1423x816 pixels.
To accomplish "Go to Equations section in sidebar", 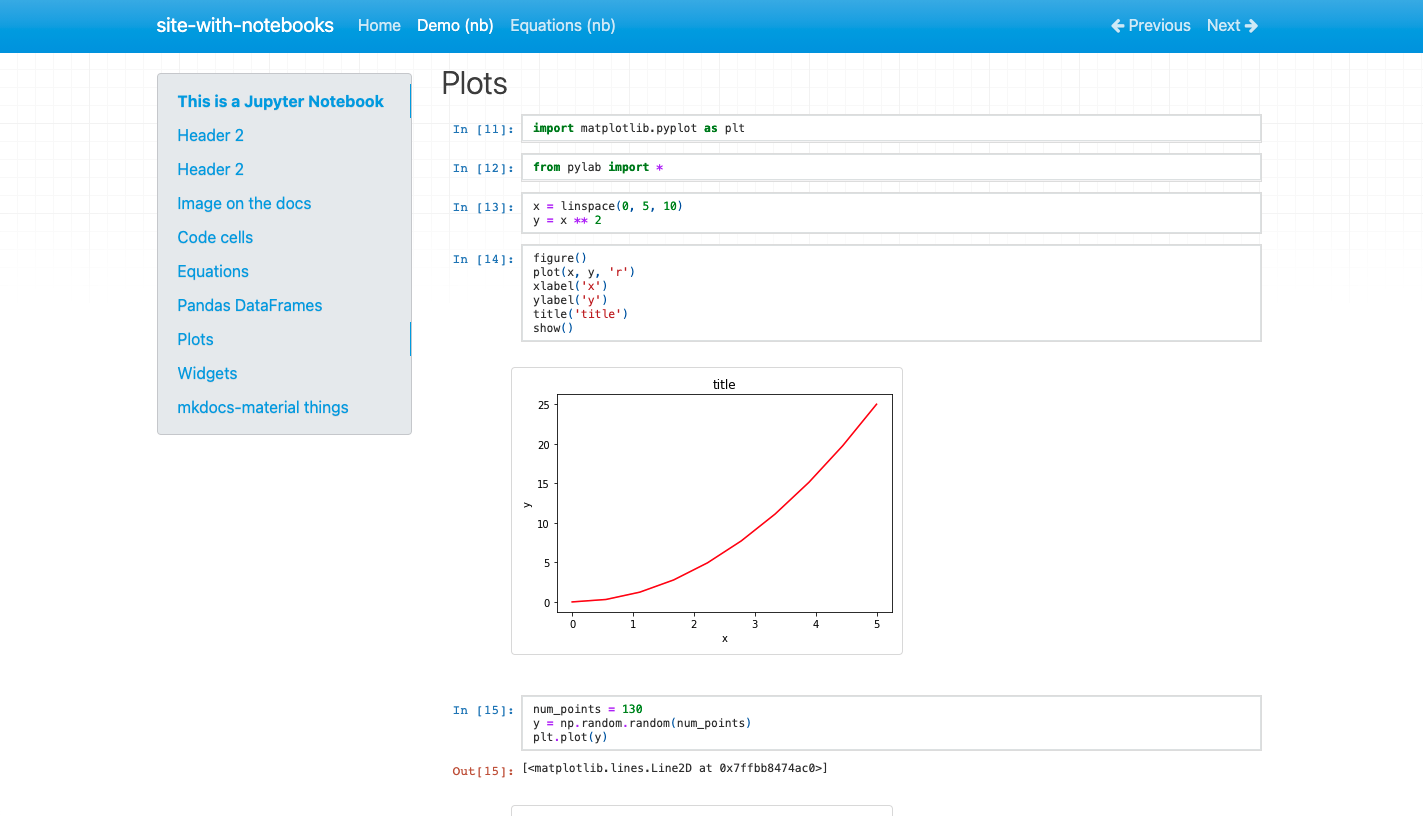I will coord(213,272).
